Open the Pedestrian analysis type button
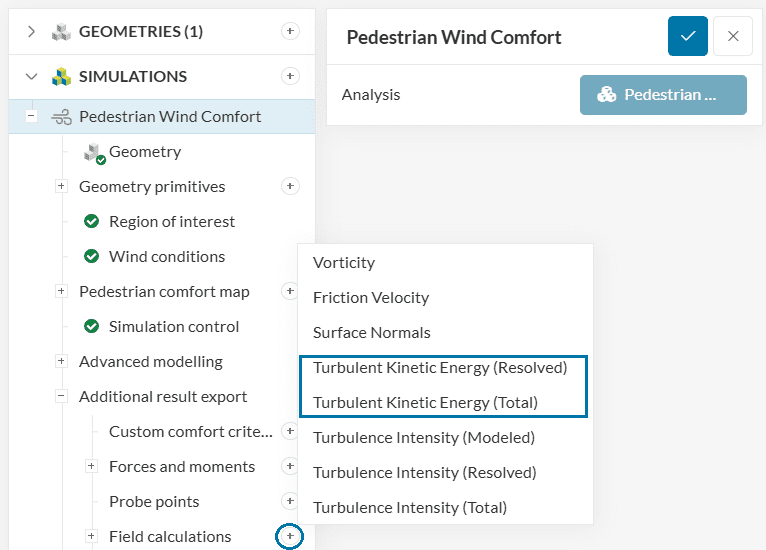Viewport: 766px width, 550px height. pyautogui.click(x=663, y=95)
